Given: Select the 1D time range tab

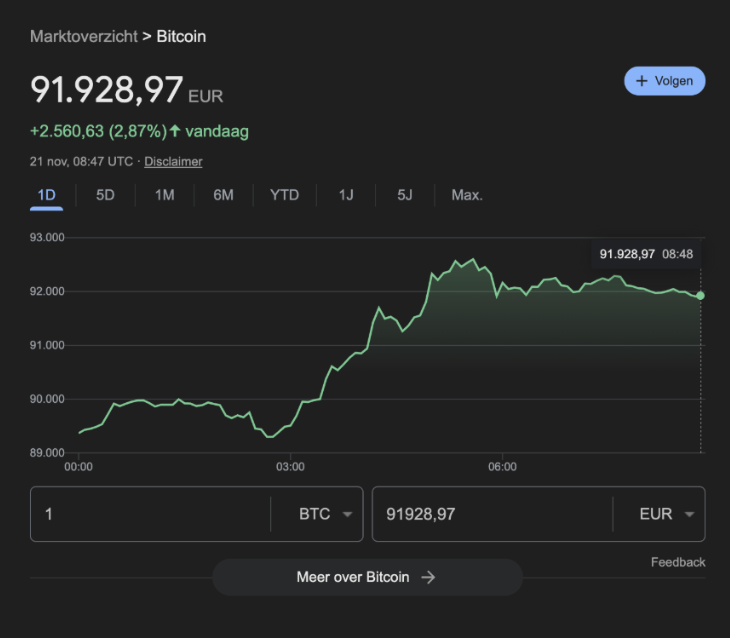Looking at the screenshot, I should 47,195.
